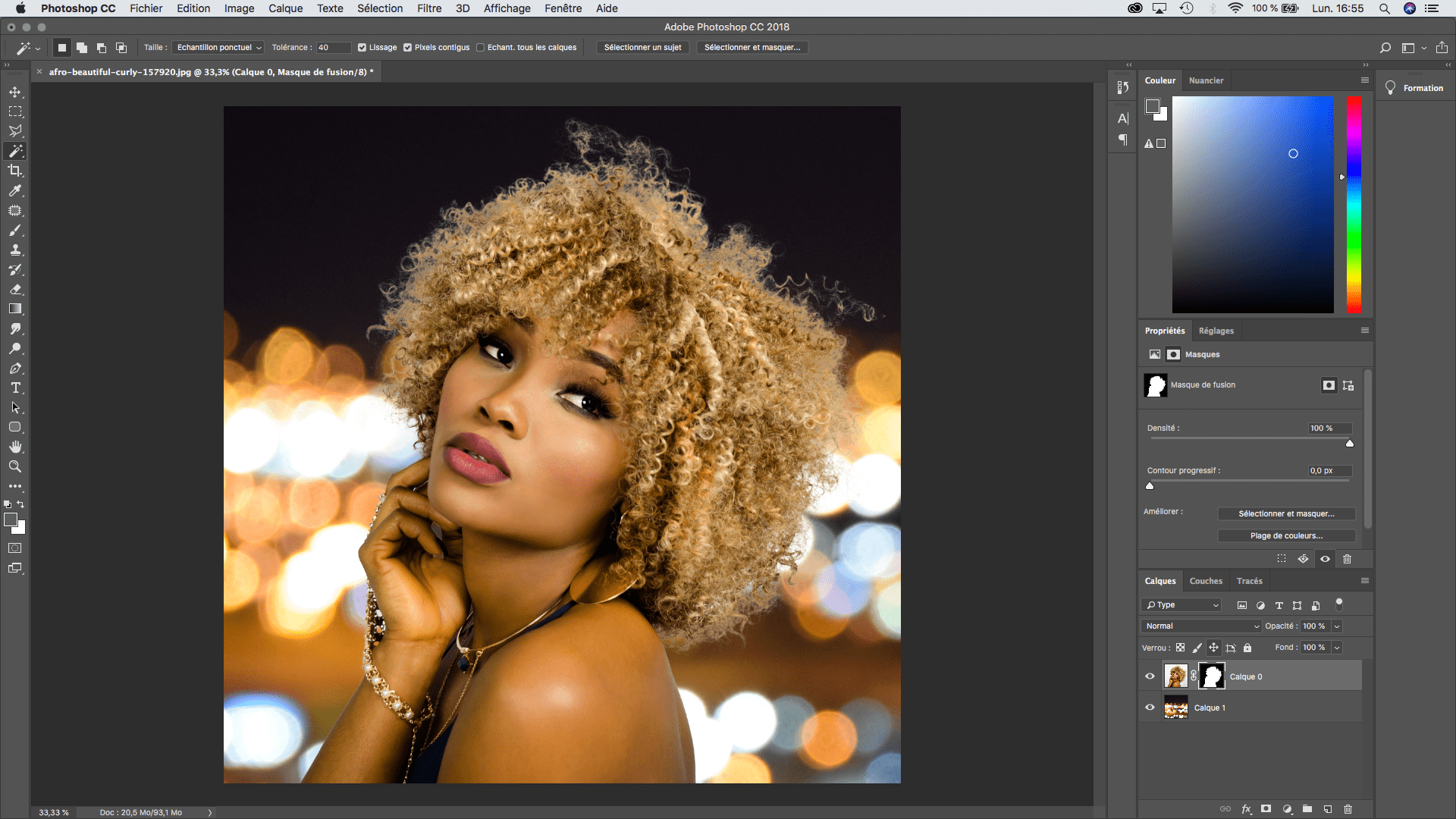Switch to the Couches tab
This screenshot has height=819, width=1456.
pyautogui.click(x=1205, y=581)
